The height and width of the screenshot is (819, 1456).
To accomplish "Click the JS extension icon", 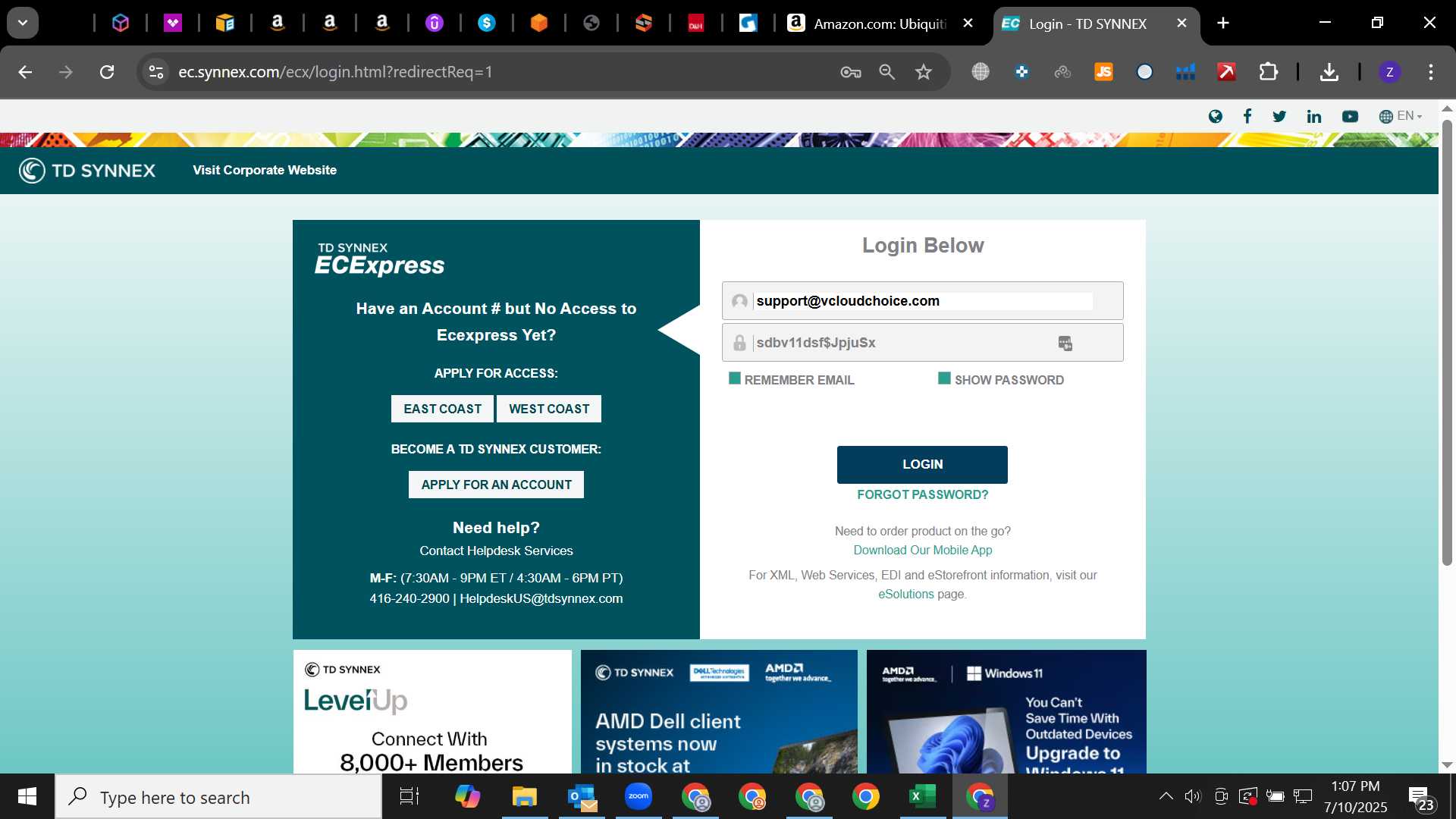I will pyautogui.click(x=1103, y=72).
